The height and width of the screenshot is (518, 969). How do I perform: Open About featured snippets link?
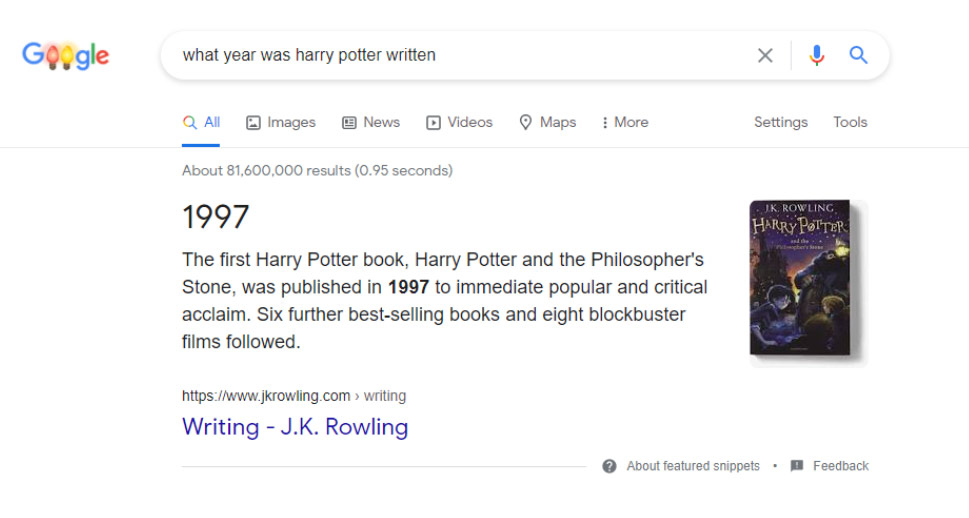[x=693, y=466]
